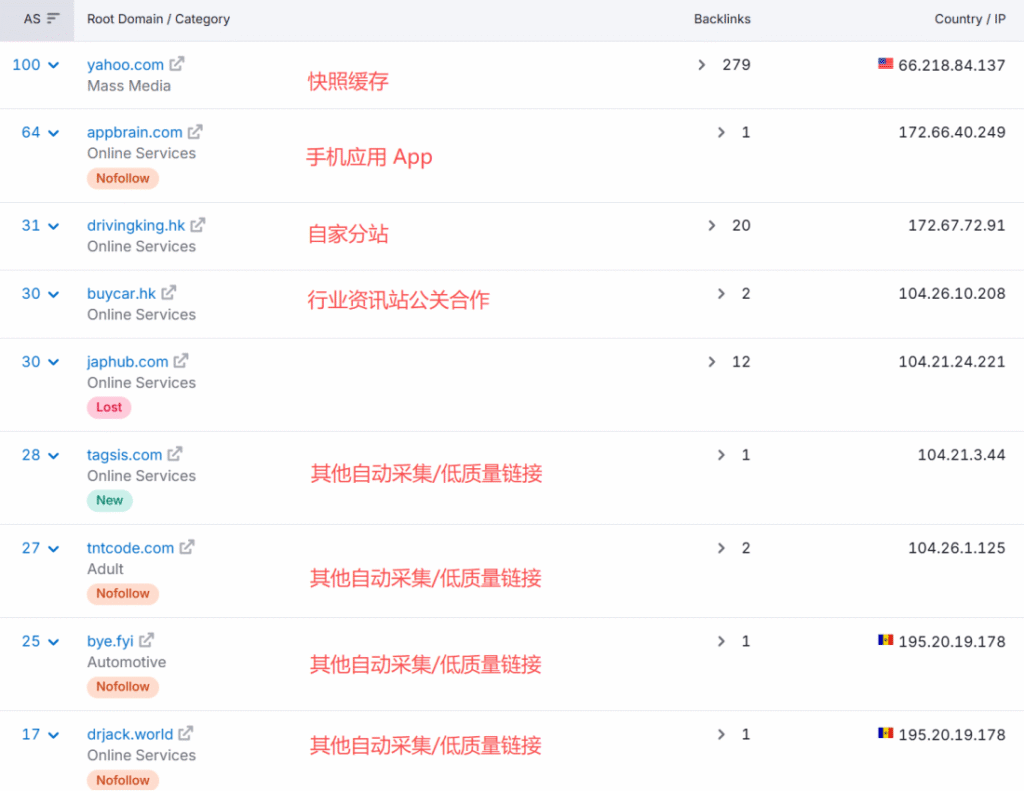1024x791 pixels.
Task: Click the Backlinks column header
Action: 722,19
